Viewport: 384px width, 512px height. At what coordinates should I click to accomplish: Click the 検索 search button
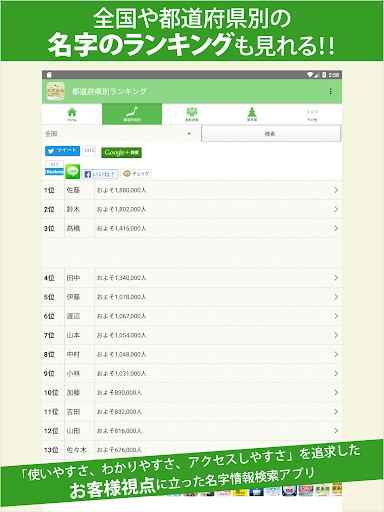[271, 134]
